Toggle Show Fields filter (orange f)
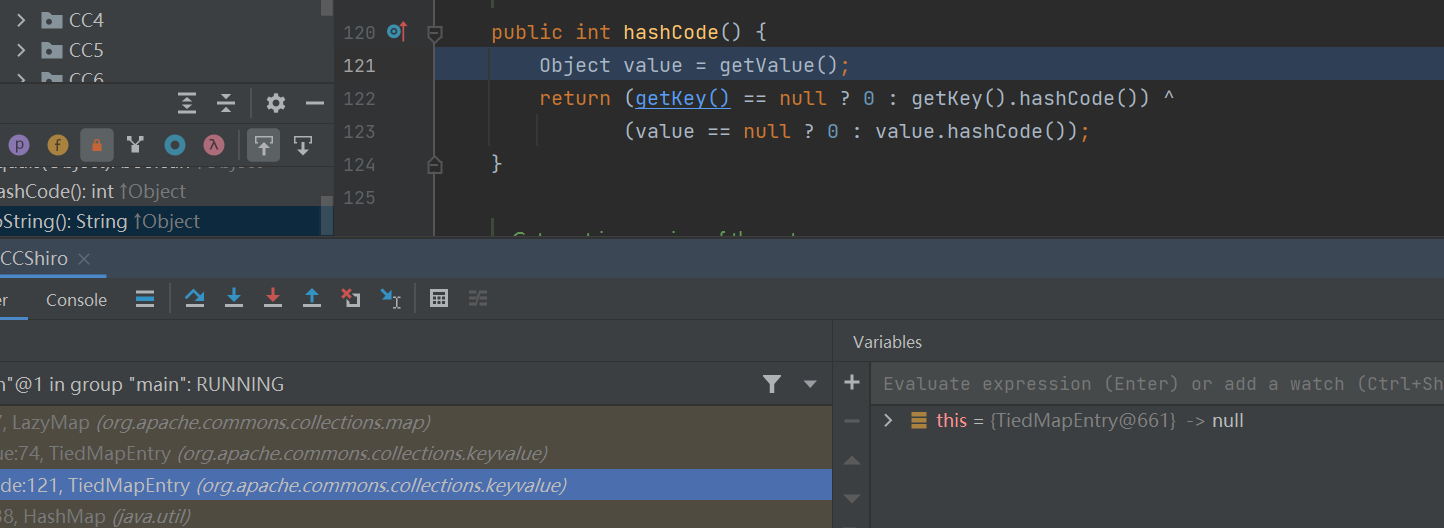The width and height of the screenshot is (1444, 528). (58, 145)
